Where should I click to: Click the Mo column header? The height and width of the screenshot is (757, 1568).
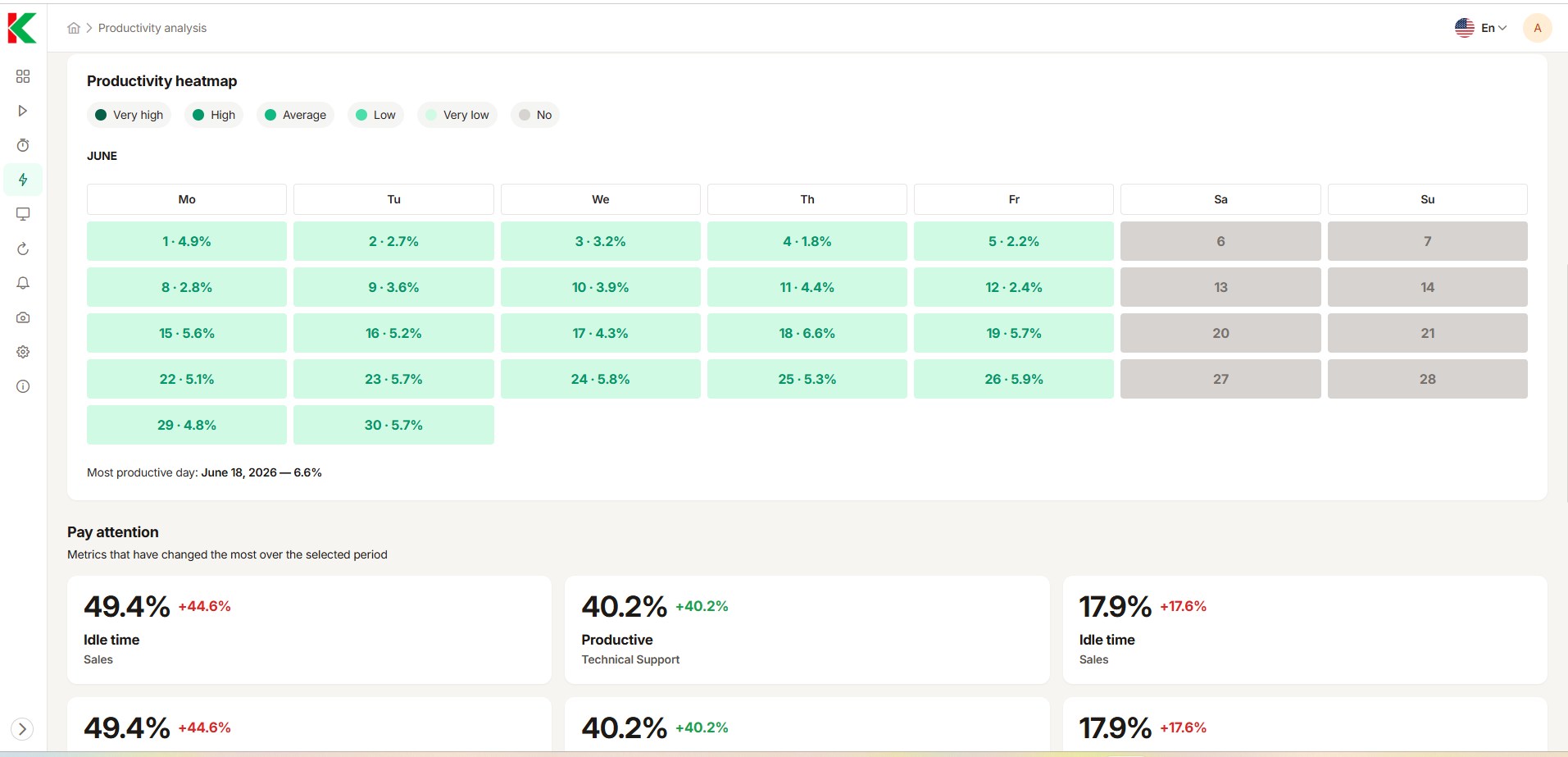point(187,199)
